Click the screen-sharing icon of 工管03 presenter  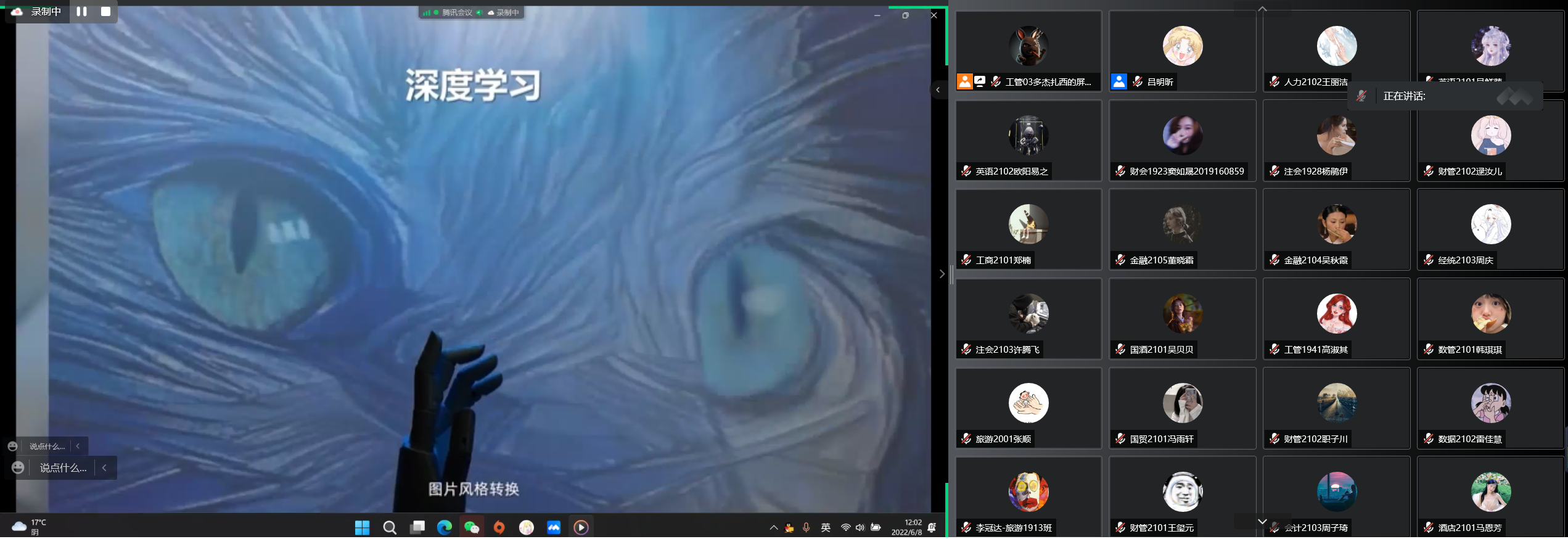point(980,82)
